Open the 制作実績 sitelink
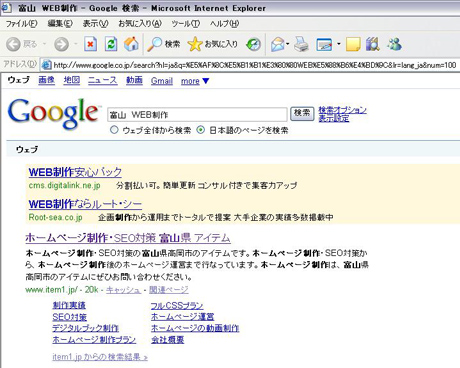The image size is (460, 368). (69, 305)
